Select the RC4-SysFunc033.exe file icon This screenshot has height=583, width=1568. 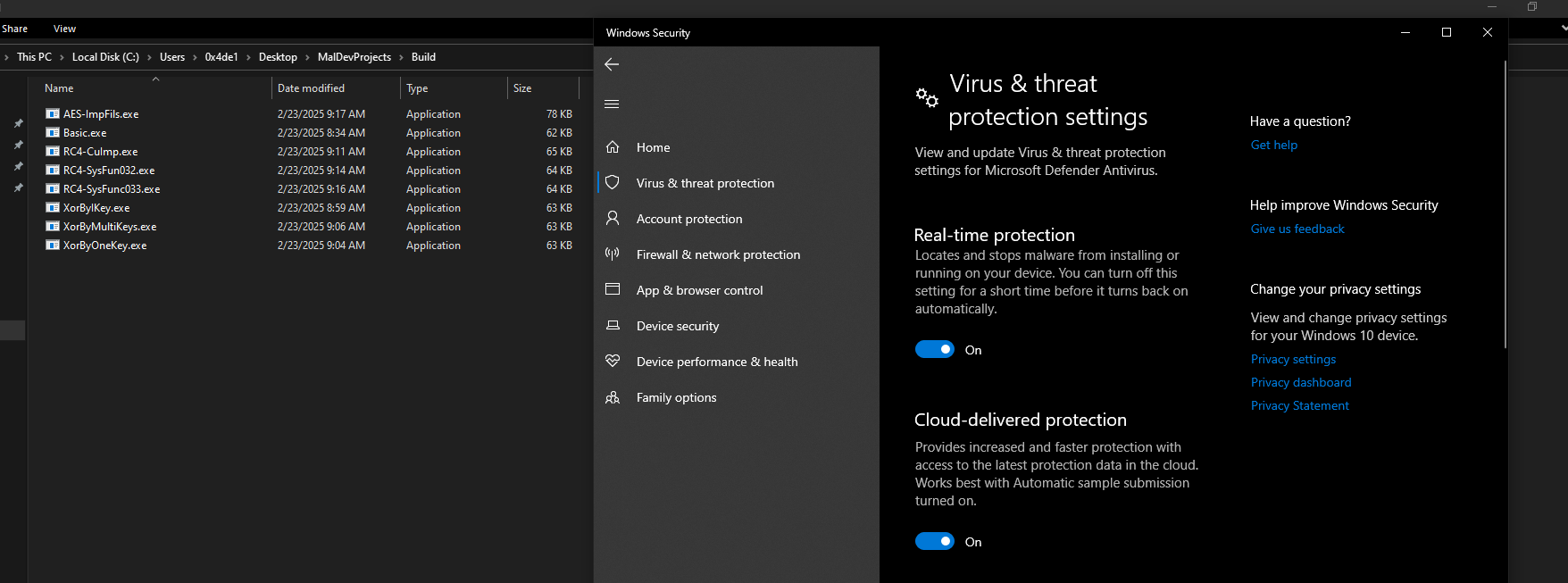[x=53, y=189]
